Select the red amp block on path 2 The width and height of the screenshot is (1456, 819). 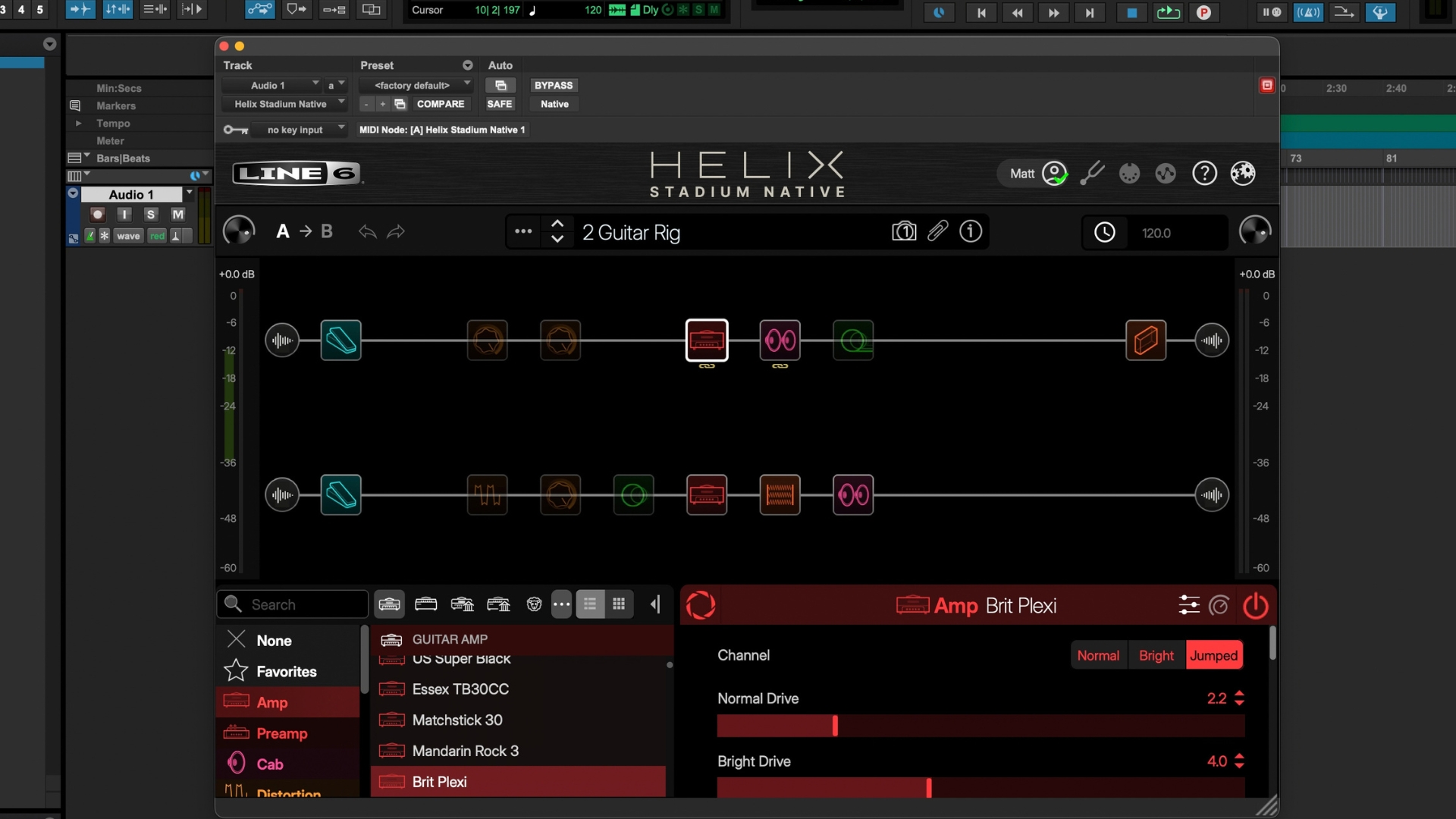click(x=707, y=495)
